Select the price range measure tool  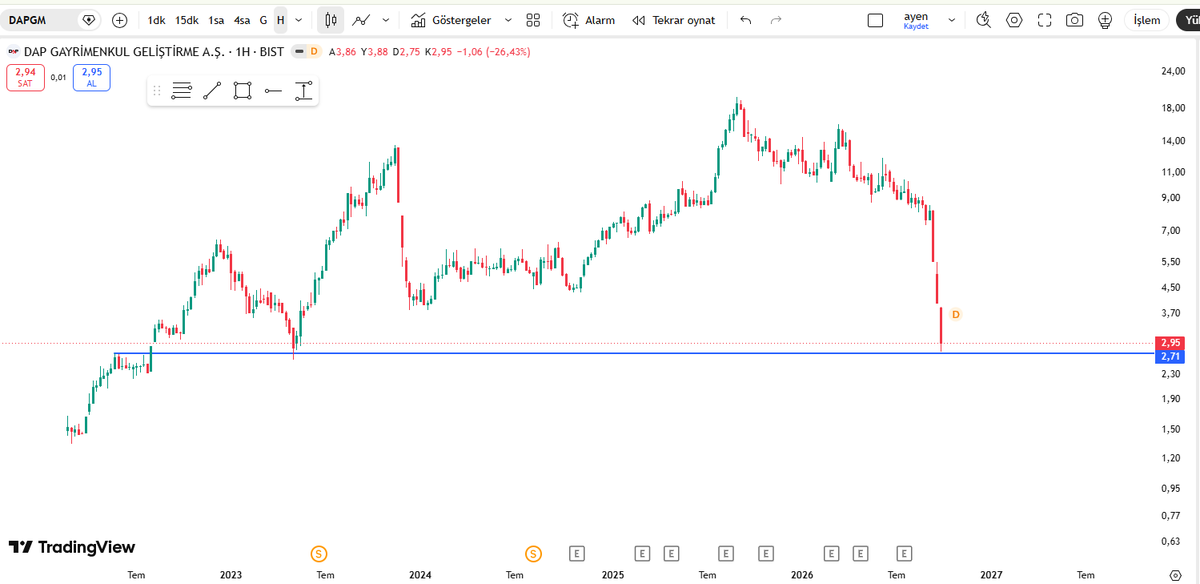[x=304, y=91]
